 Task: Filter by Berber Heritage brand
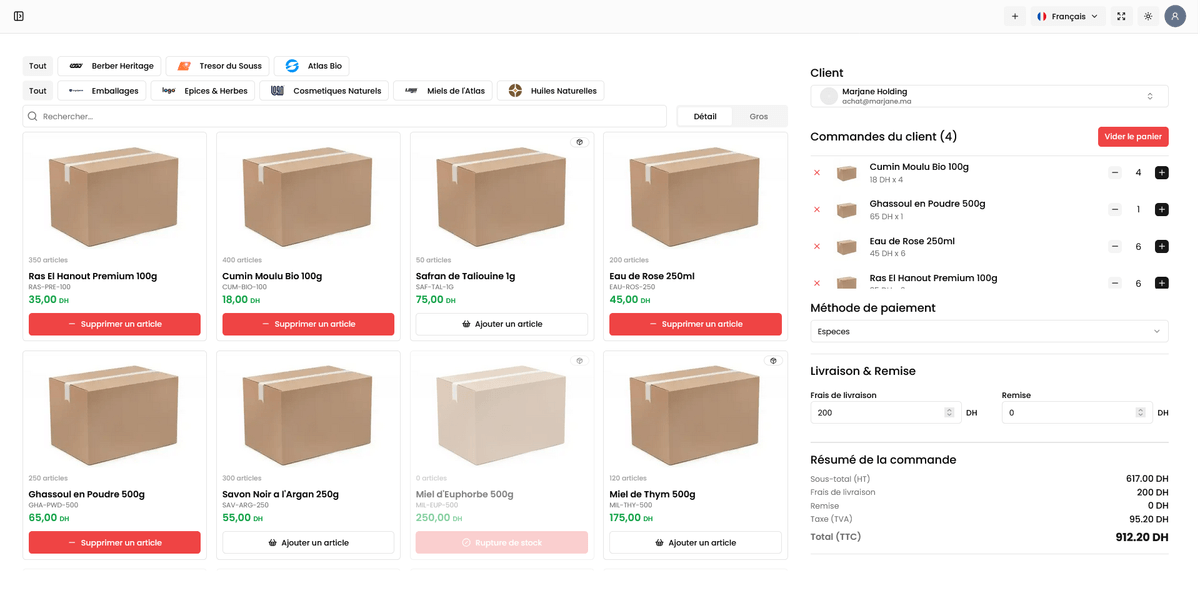click(x=110, y=66)
